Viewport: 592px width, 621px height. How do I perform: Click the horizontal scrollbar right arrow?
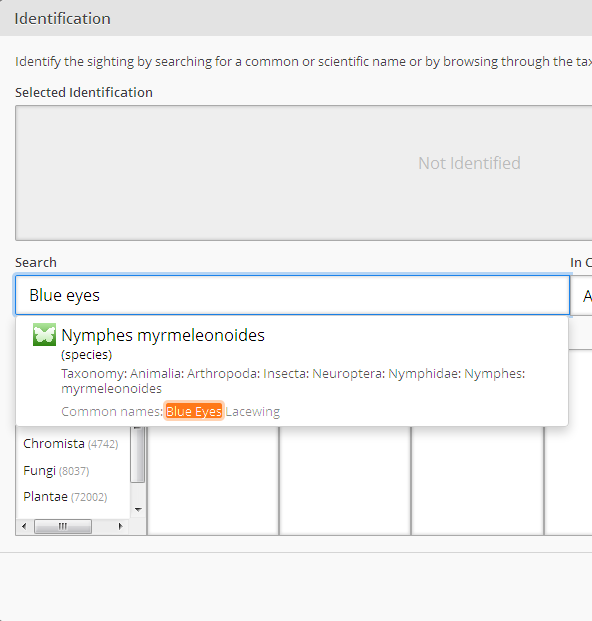pyautogui.click(x=121, y=526)
